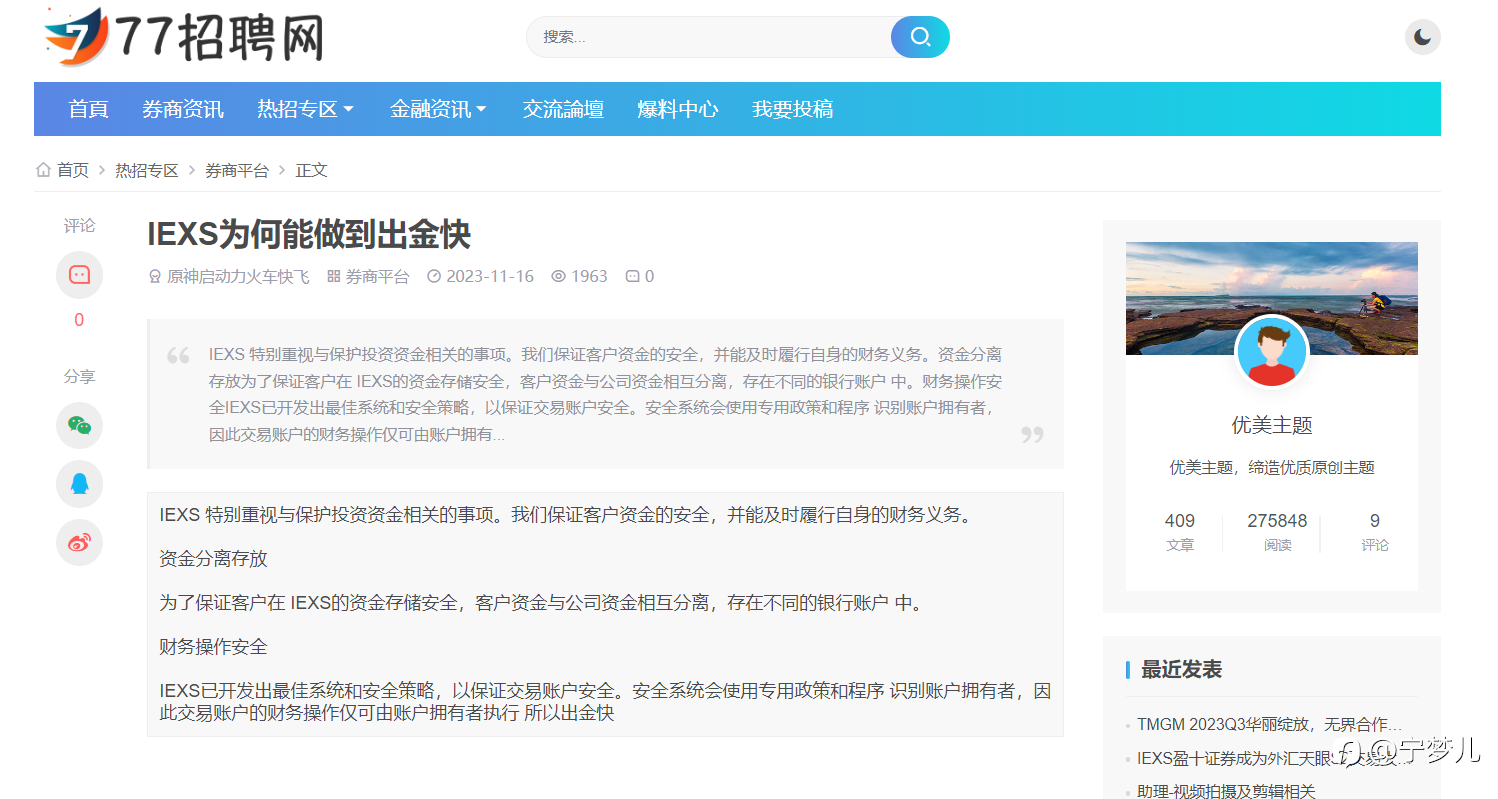Open recent post TMGM 2023Q3华丽绽放

1269,724
